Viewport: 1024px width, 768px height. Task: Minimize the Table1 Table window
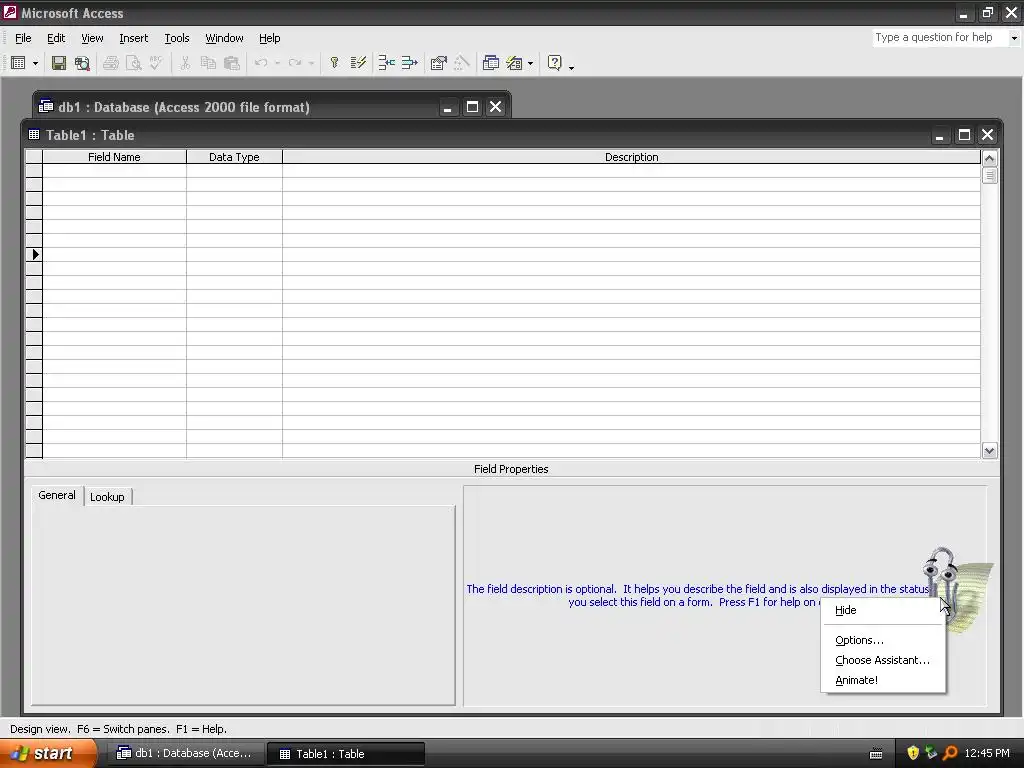939,135
